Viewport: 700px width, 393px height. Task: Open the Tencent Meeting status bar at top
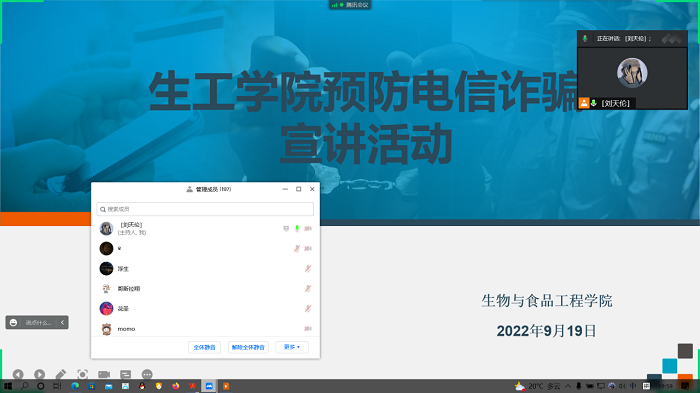point(350,5)
